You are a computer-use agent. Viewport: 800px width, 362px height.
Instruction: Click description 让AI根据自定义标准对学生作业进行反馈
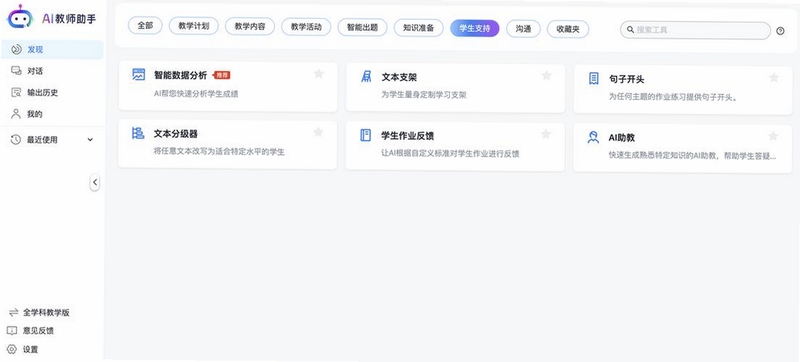click(x=451, y=153)
